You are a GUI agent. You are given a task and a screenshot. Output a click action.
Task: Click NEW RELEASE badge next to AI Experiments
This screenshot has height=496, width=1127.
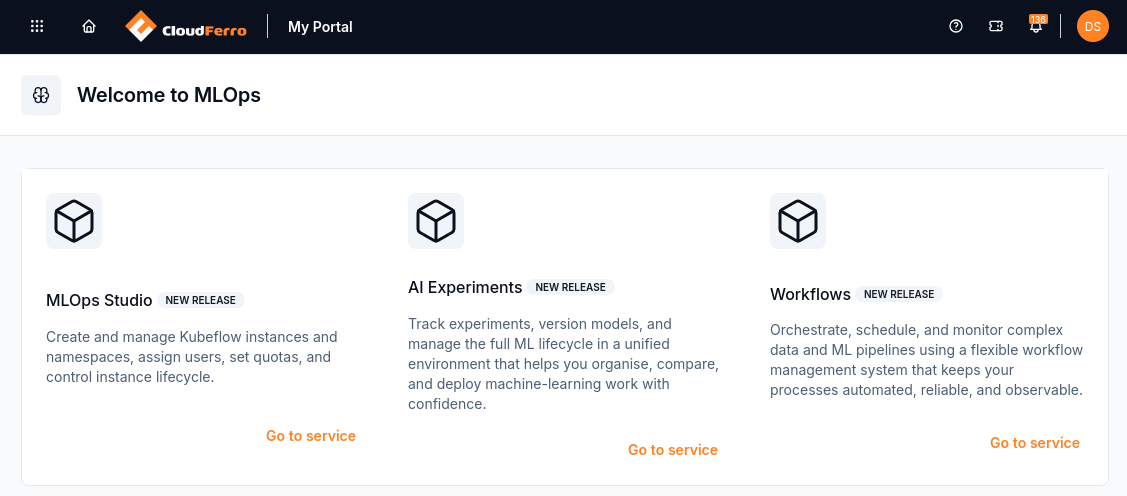pyautogui.click(x=571, y=288)
